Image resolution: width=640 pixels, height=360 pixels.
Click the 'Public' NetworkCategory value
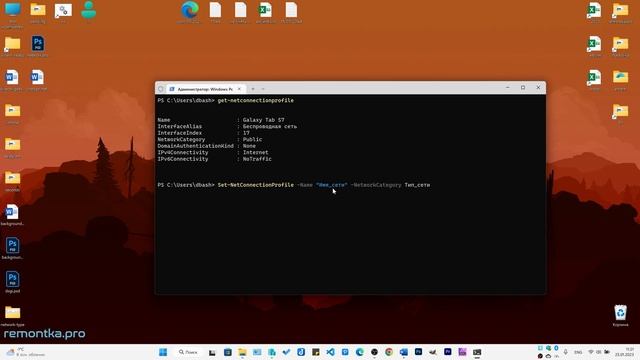tap(252, 140)
